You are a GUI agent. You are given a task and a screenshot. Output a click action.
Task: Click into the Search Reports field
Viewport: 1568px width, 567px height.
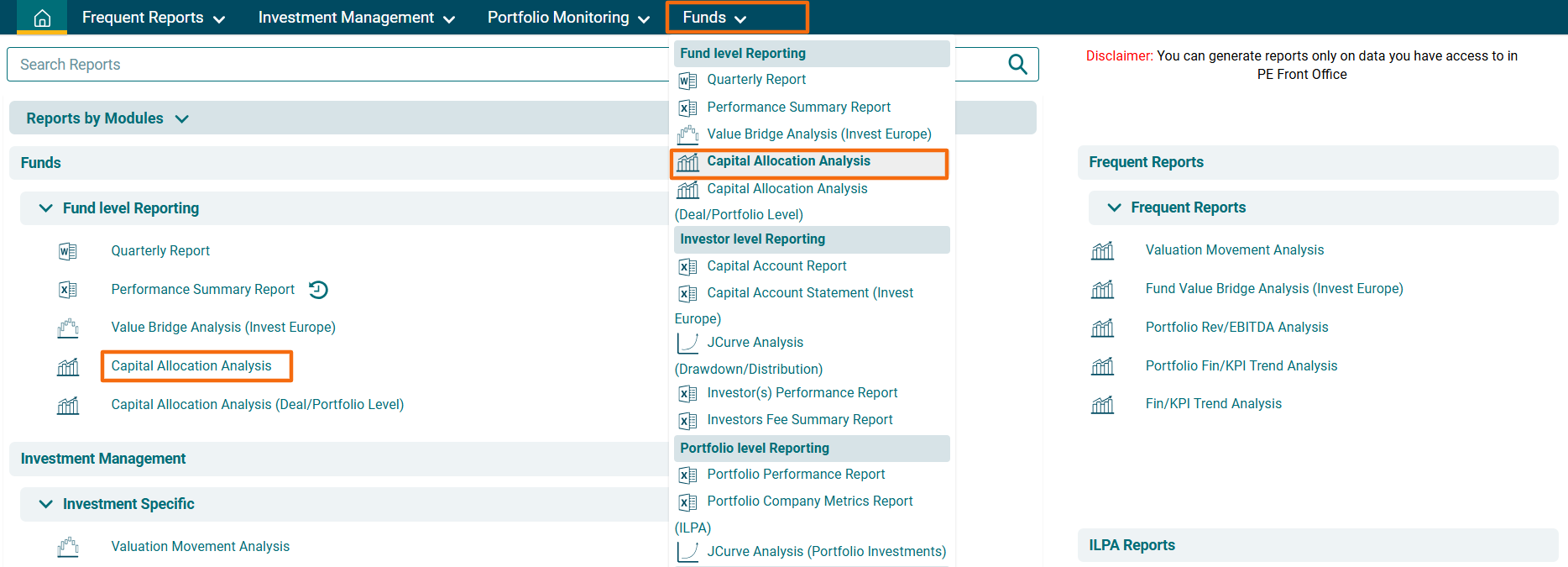pos(336,65)
